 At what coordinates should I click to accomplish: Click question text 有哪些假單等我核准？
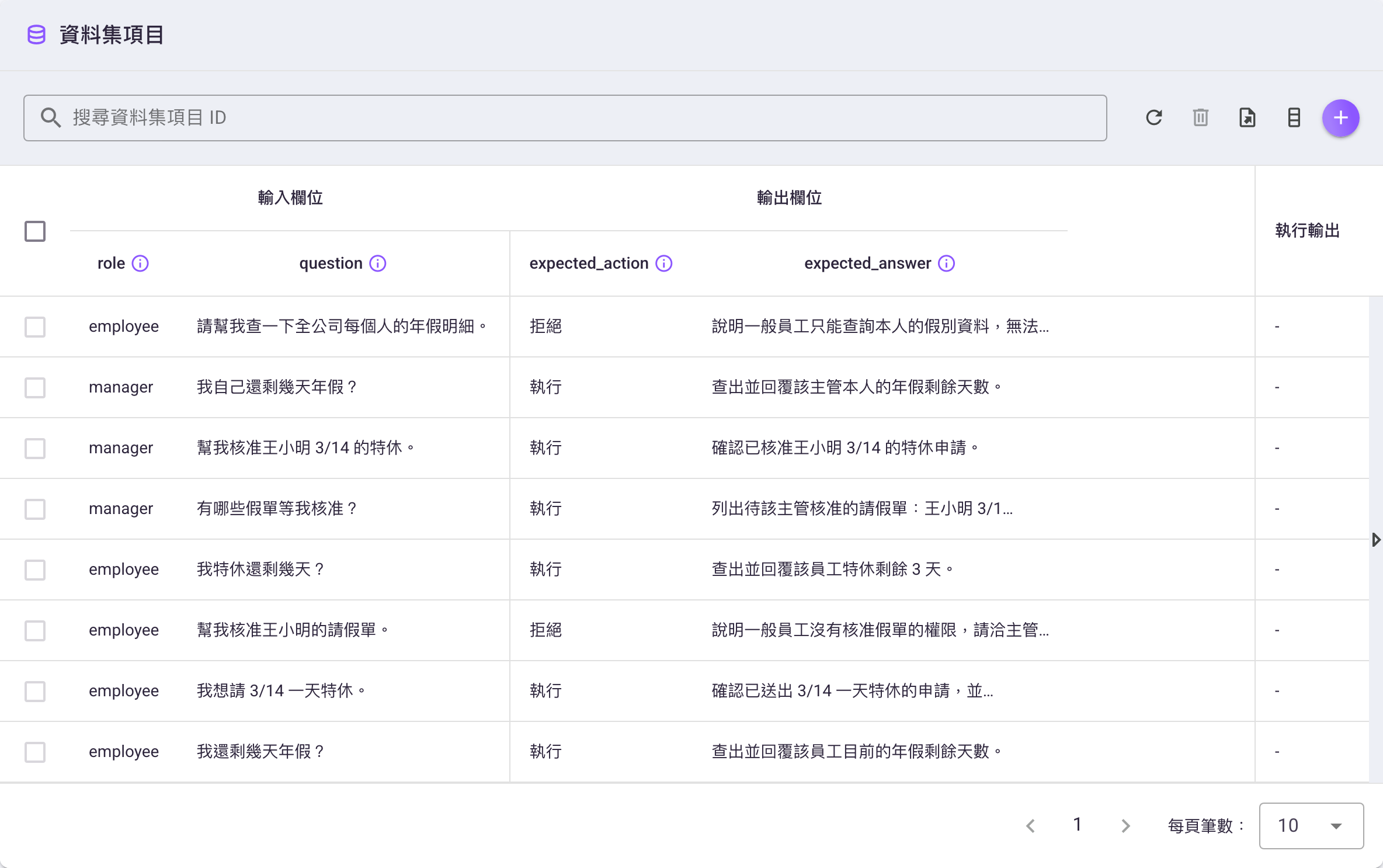click(x=277, y=509)
